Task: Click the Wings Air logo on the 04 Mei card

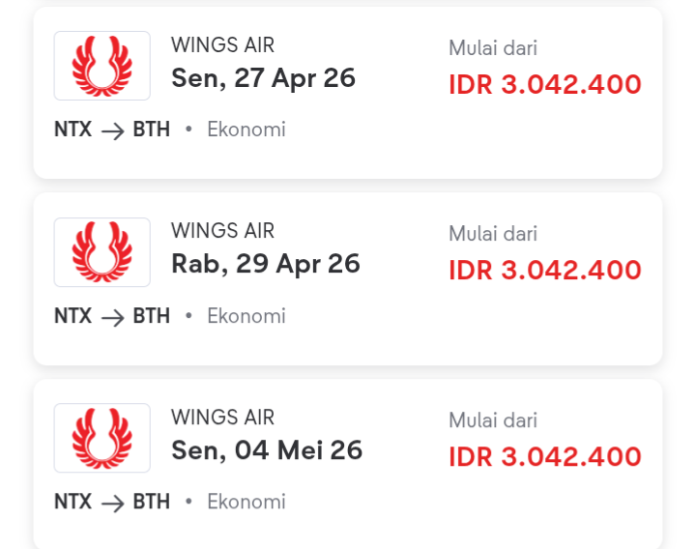Action: pyautogui.click(x=102, y=438)
